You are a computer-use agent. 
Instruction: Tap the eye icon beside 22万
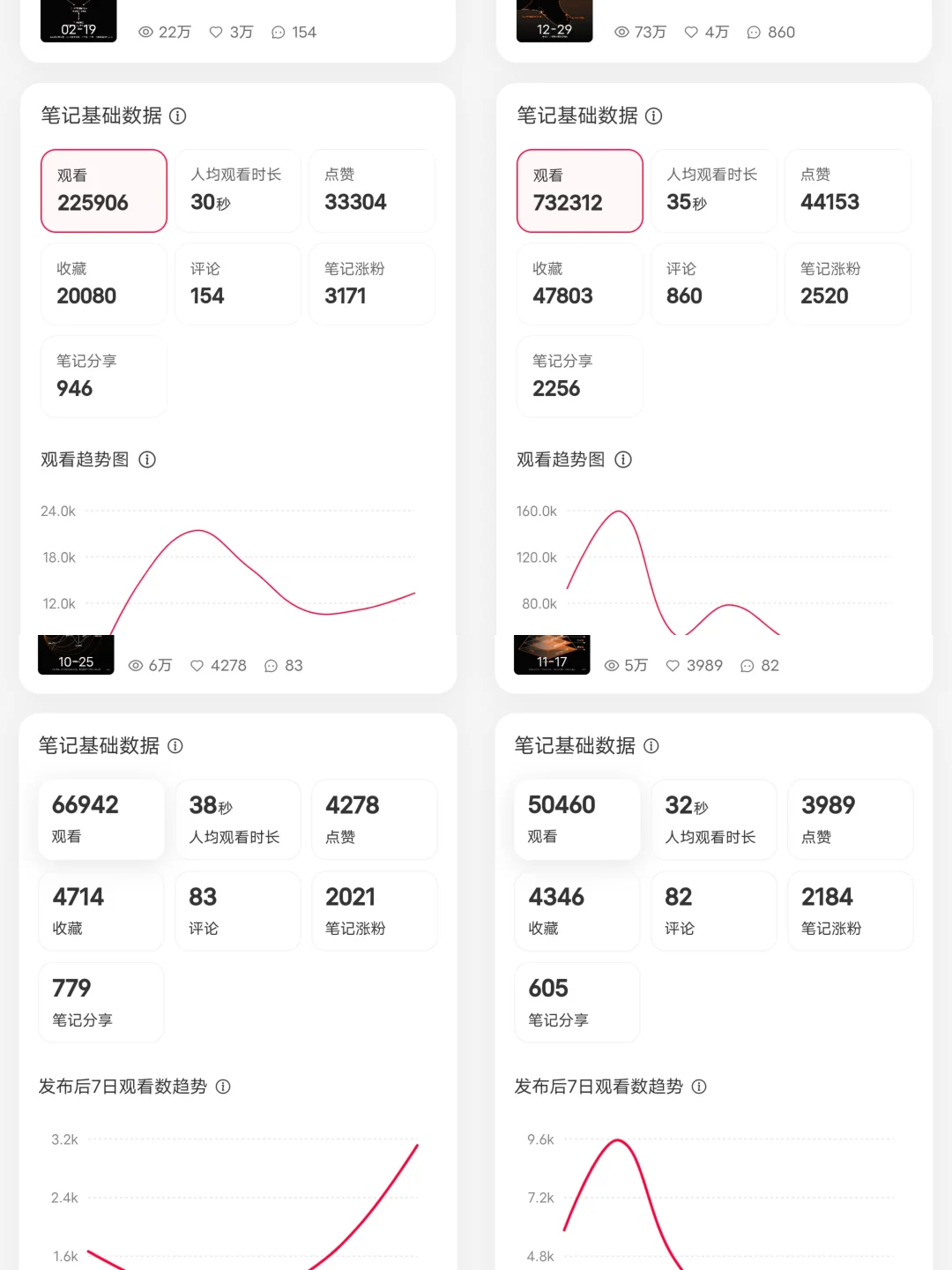tap(145, 32)
